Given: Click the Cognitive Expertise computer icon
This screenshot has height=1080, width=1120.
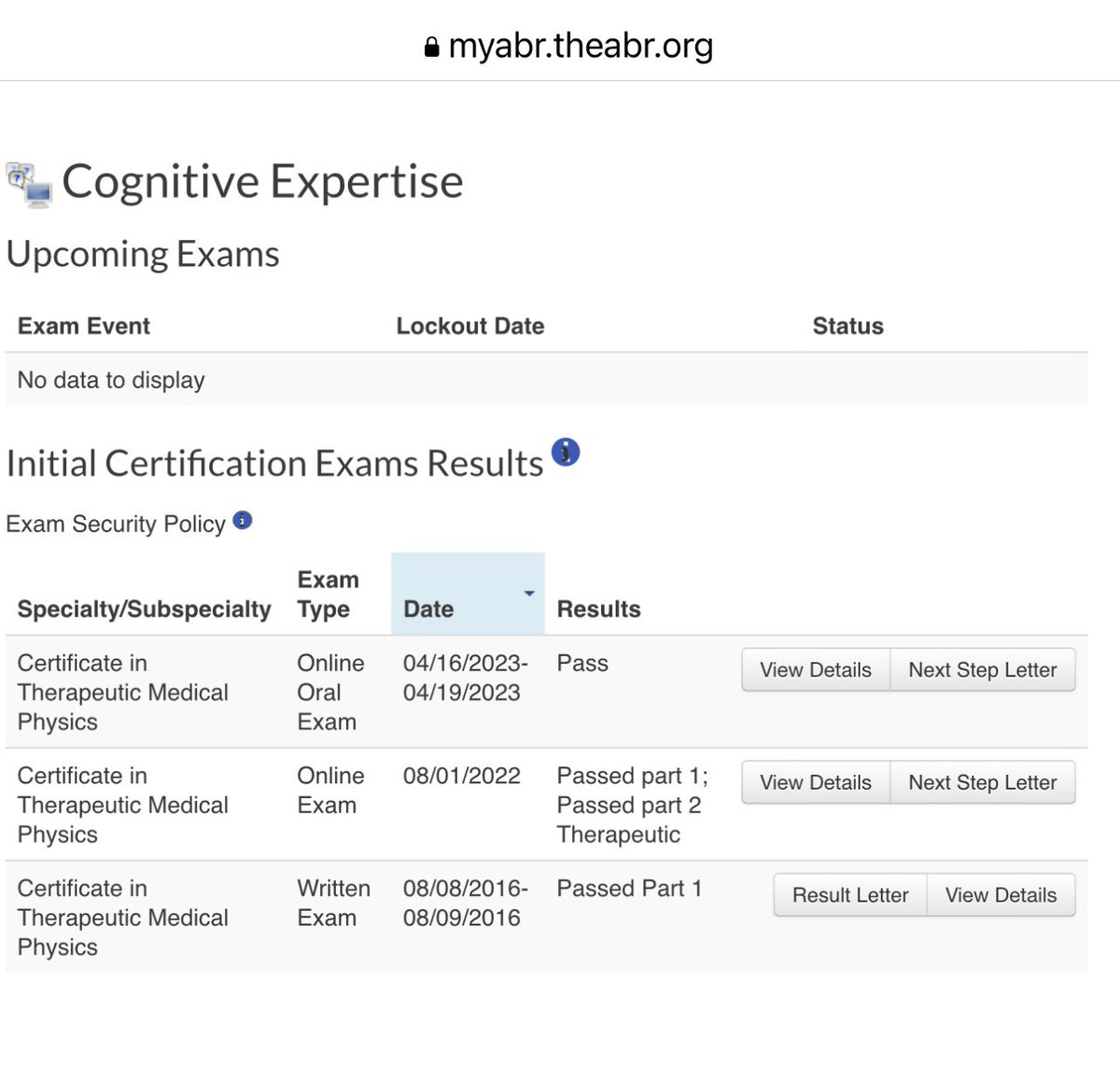Looking at the screenshot, I should click(30, 183).
